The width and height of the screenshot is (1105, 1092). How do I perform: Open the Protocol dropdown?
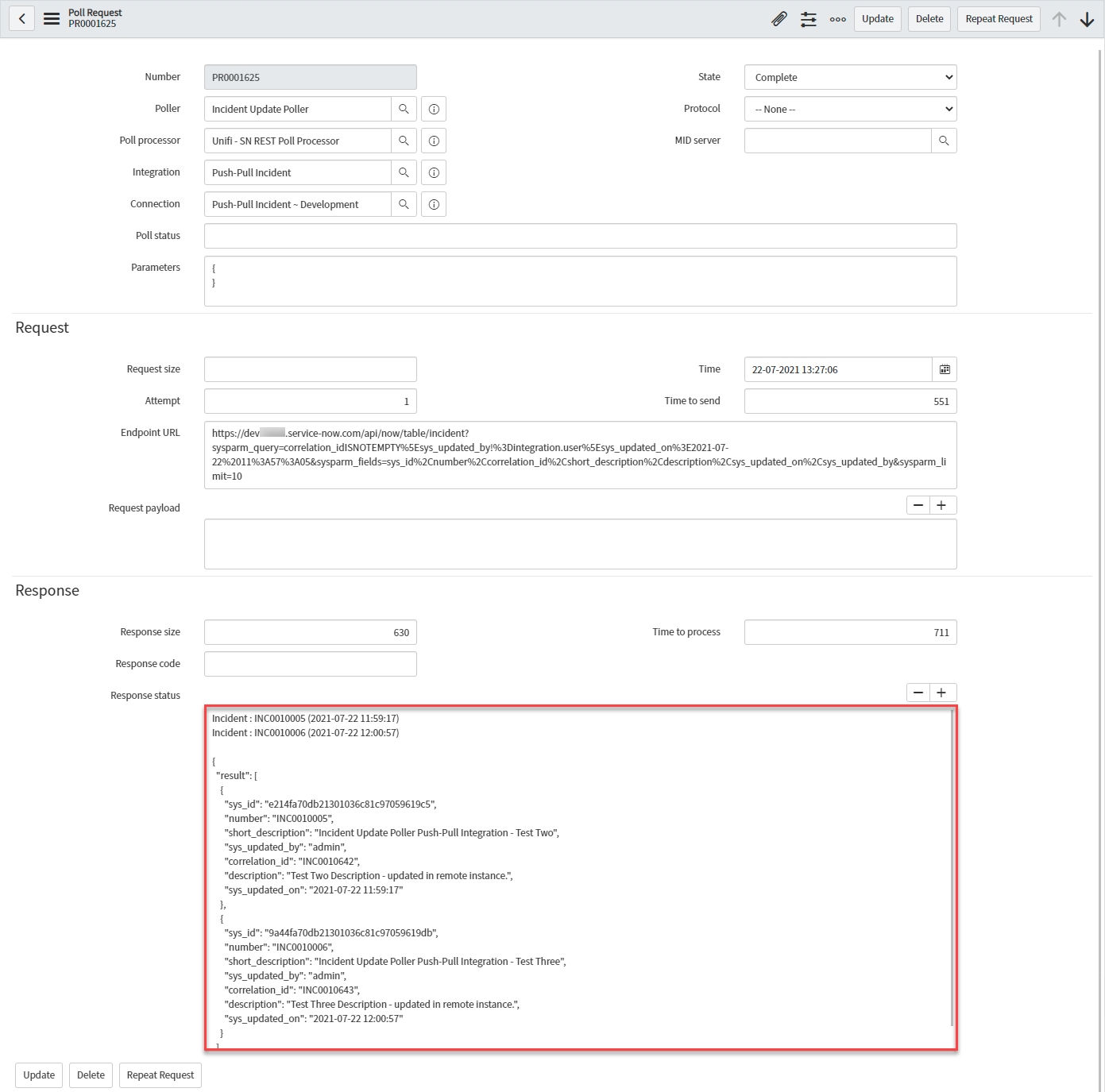click(850, 109)
